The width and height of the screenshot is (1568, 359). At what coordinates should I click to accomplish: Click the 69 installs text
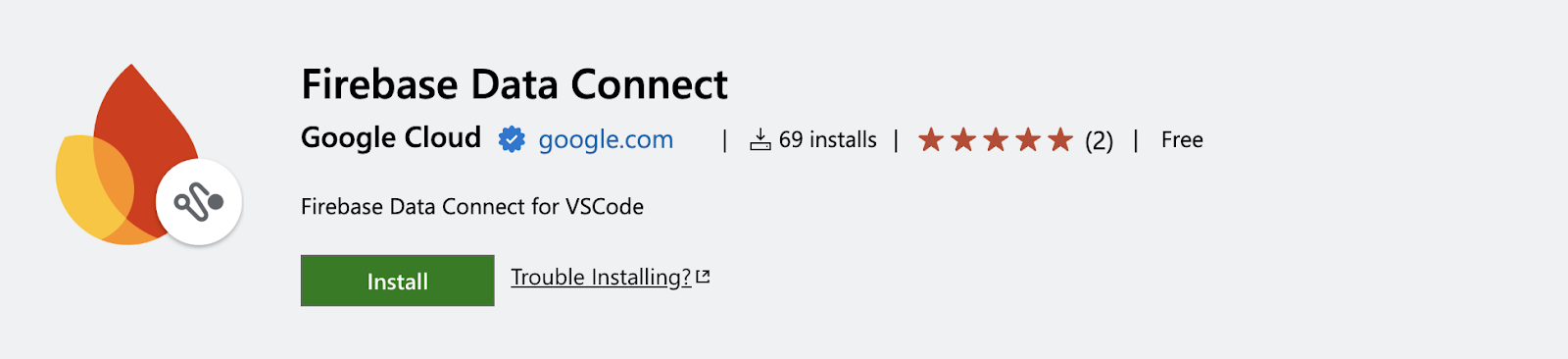pyautogui.click(x=828, y=139)
